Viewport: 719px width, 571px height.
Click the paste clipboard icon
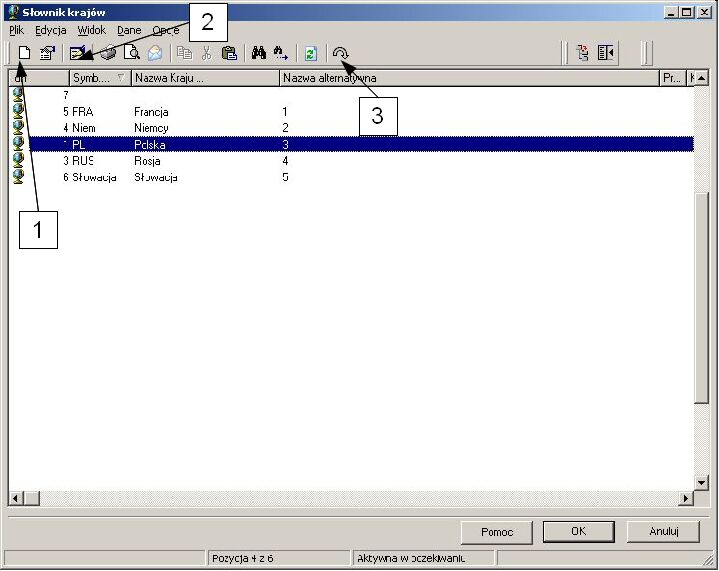[229, 53]
